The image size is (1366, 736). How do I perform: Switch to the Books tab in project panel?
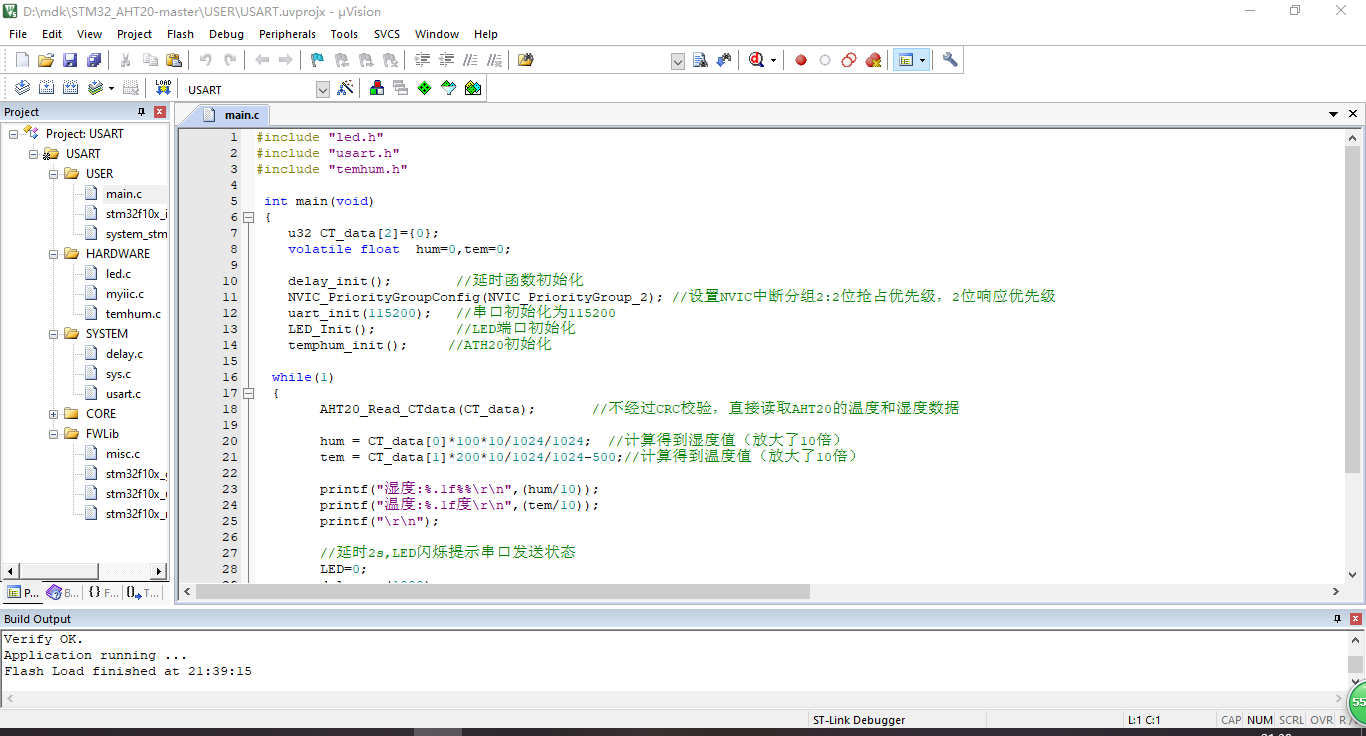63,592
